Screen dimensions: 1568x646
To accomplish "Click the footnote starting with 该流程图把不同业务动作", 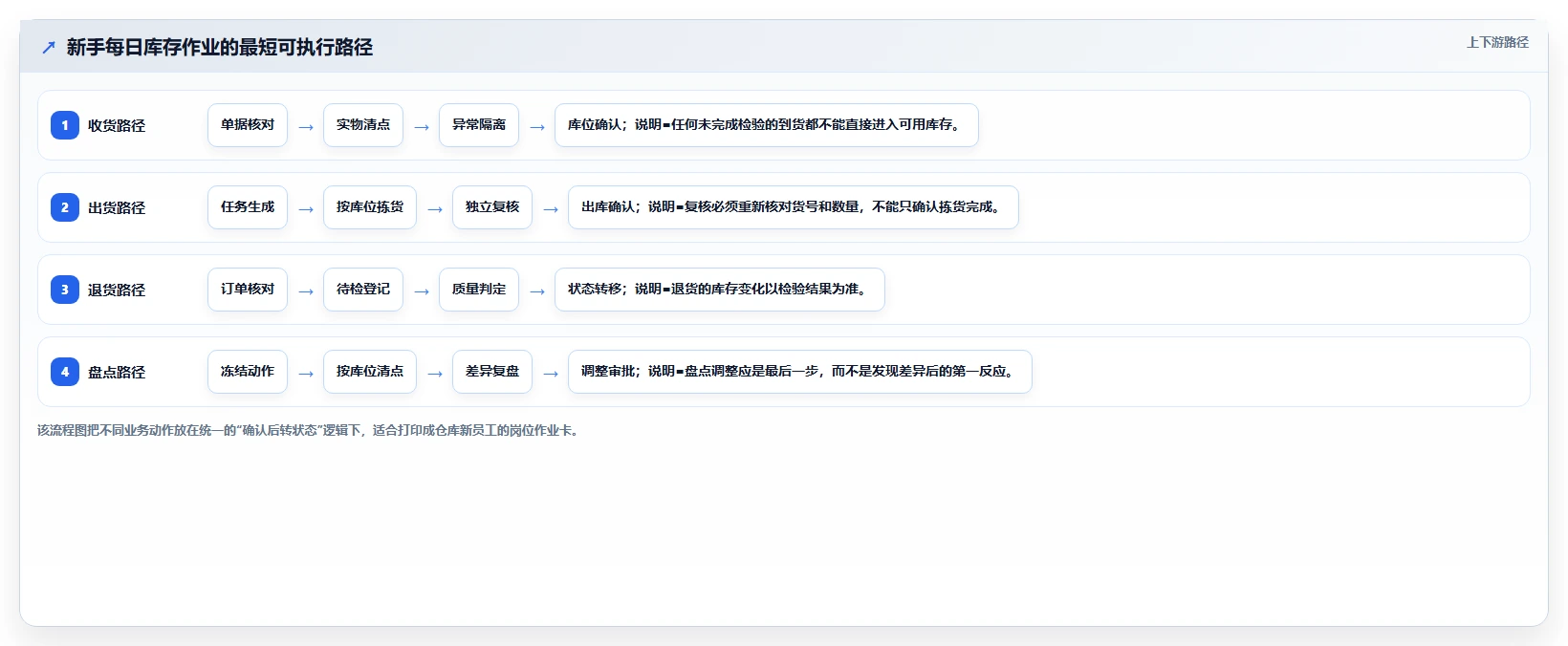I will pyautogui.click(x=308, y=431).
